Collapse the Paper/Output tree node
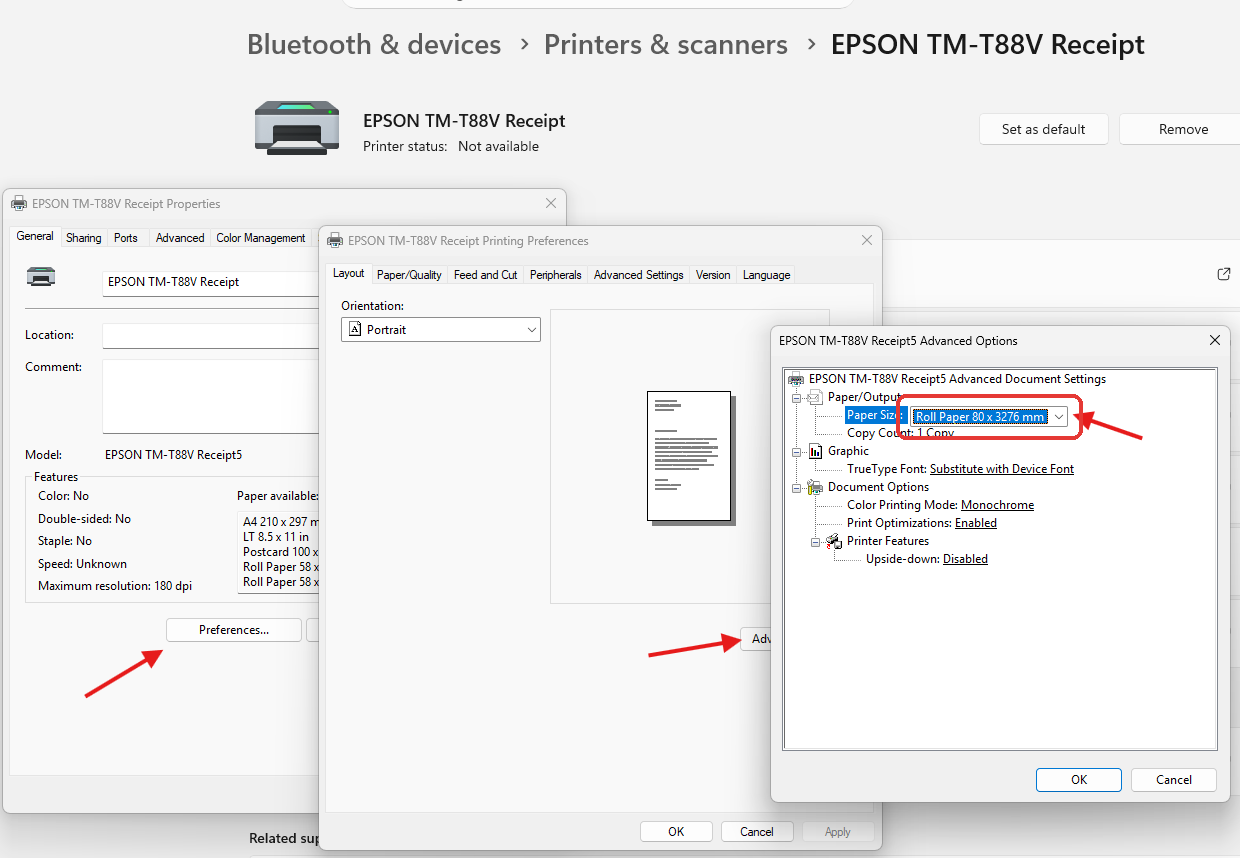 click(x=797, y=398)
